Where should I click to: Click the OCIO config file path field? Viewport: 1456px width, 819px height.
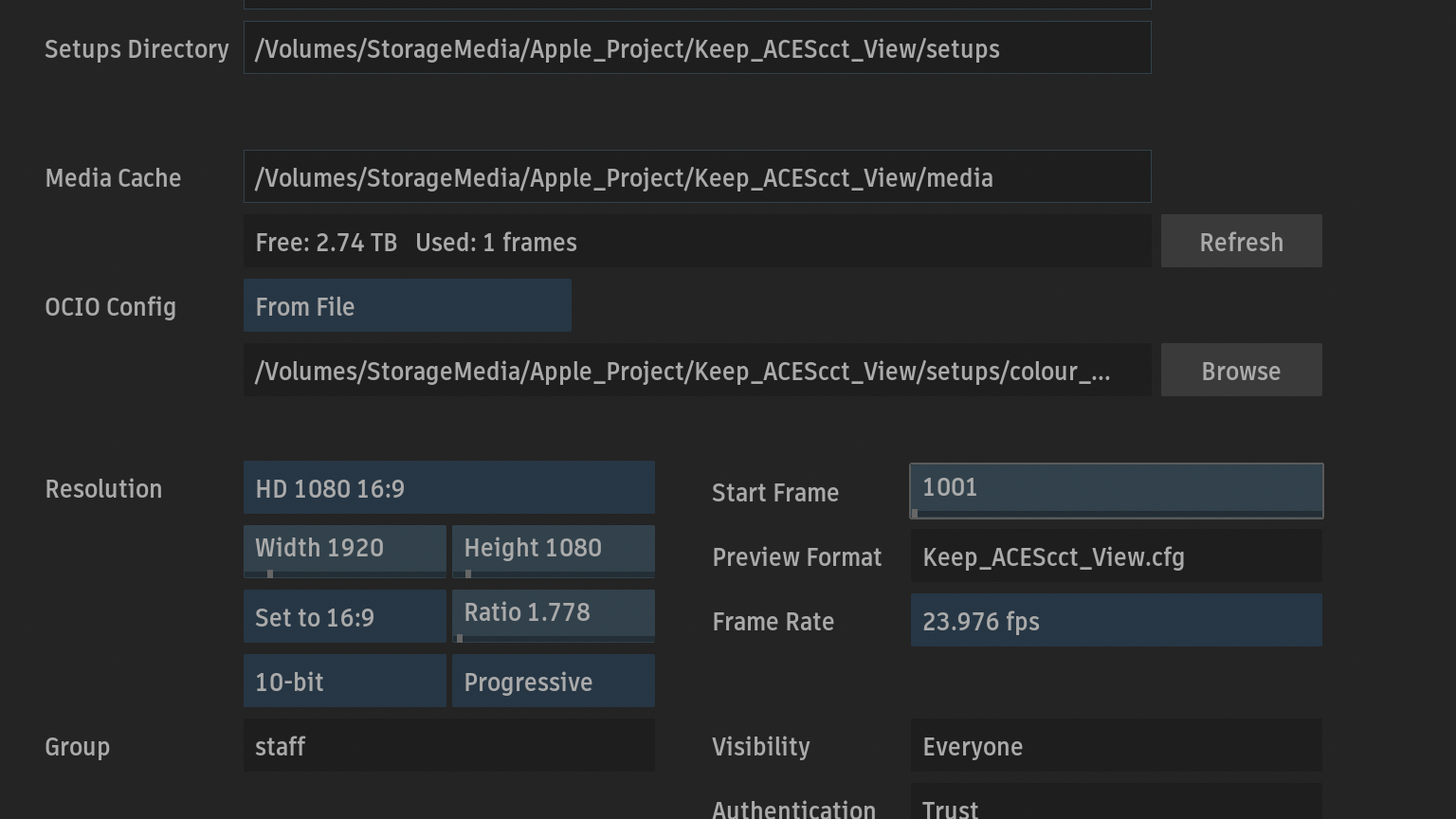(697, 371)
